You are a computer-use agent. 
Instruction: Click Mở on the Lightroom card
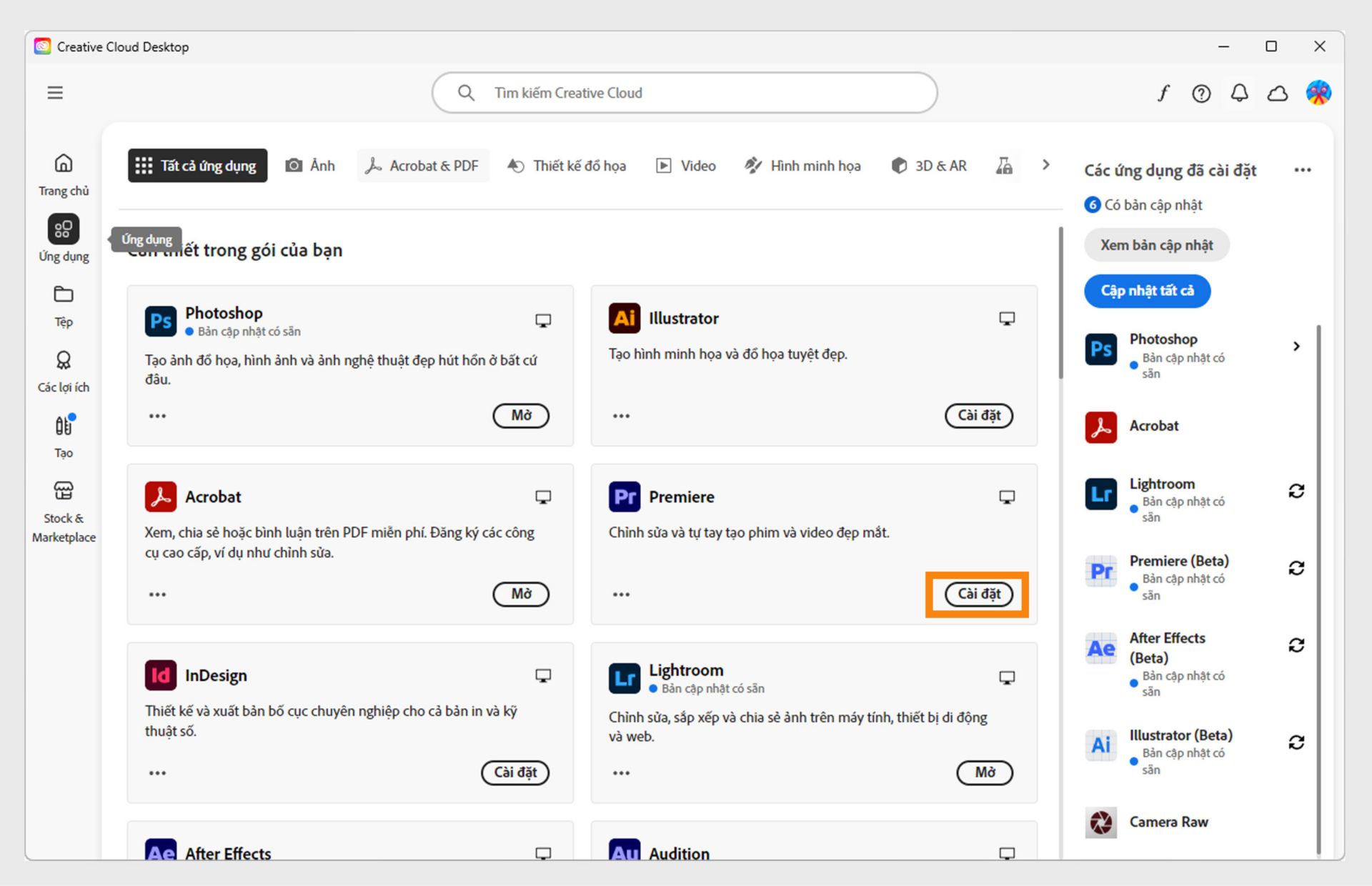pyautogui.click(x=985, y=772)
